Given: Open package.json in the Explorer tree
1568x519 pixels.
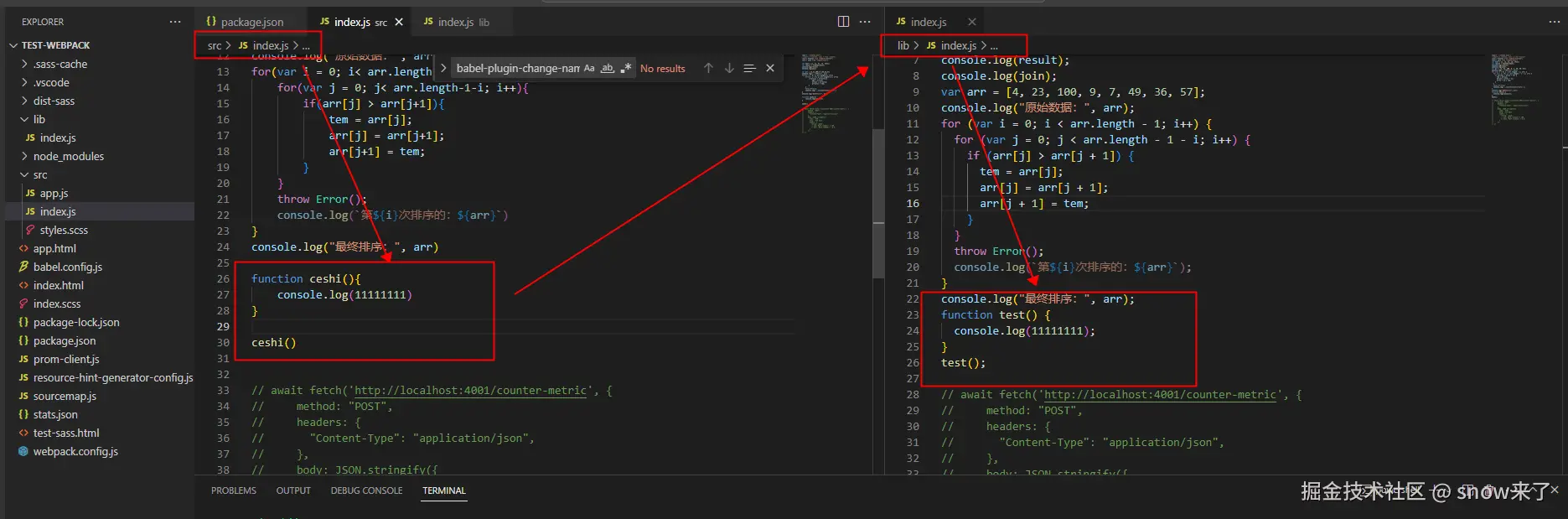Looking at the screenshot, I should (65, 340).
